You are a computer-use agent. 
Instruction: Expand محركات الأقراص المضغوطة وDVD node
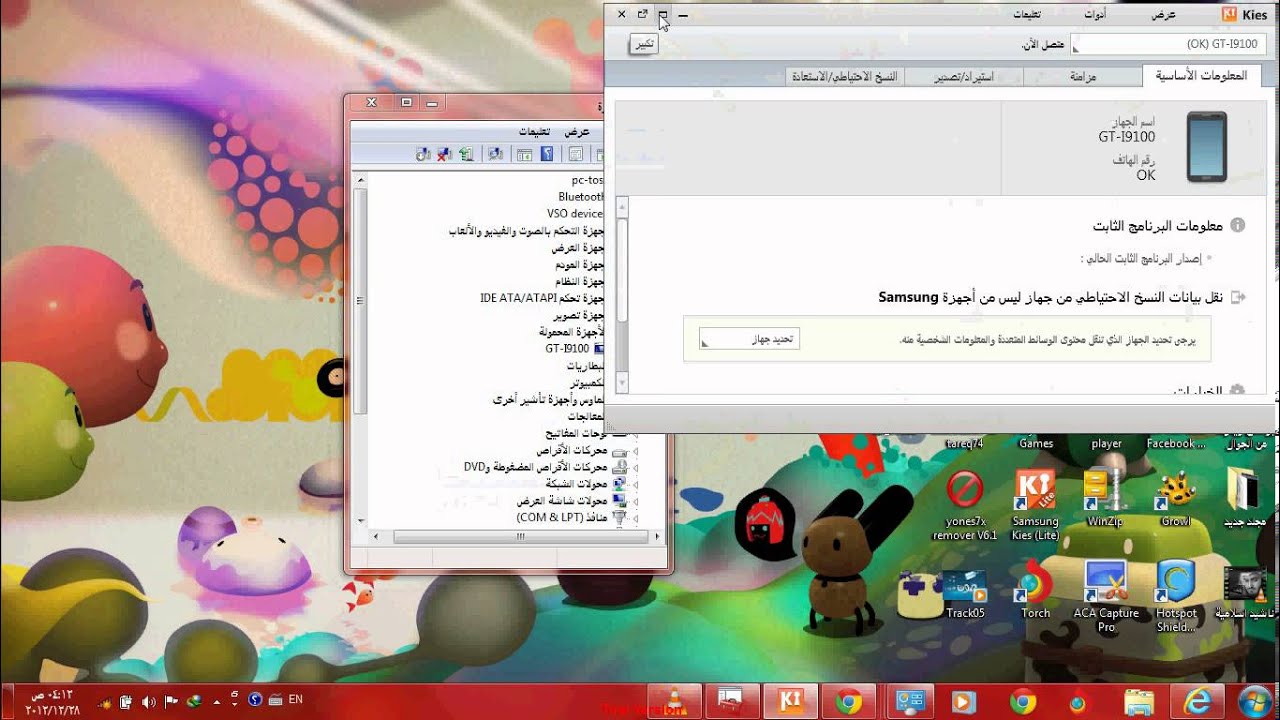(638, 467)
